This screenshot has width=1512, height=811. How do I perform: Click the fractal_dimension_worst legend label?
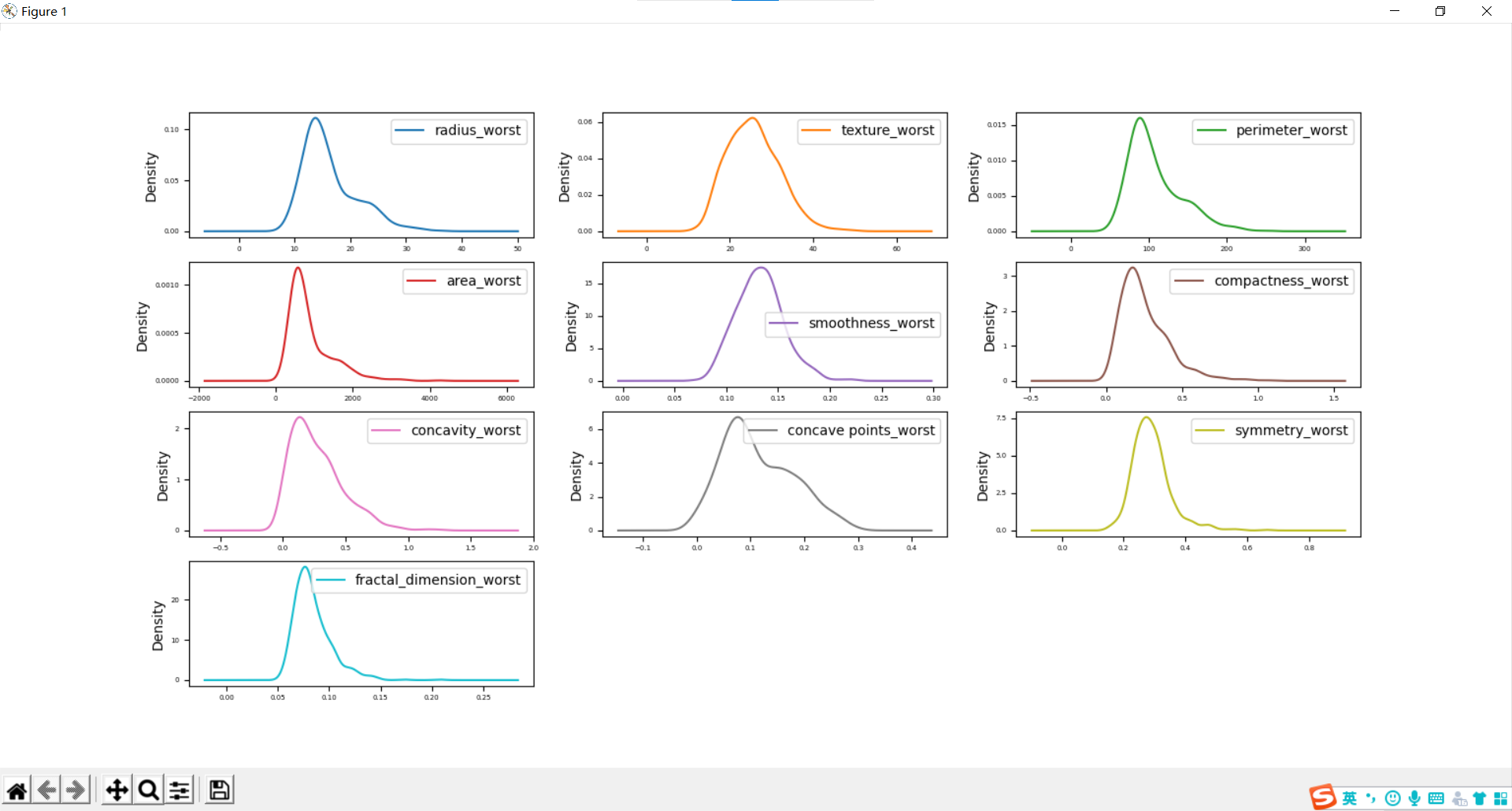point(437,580)
